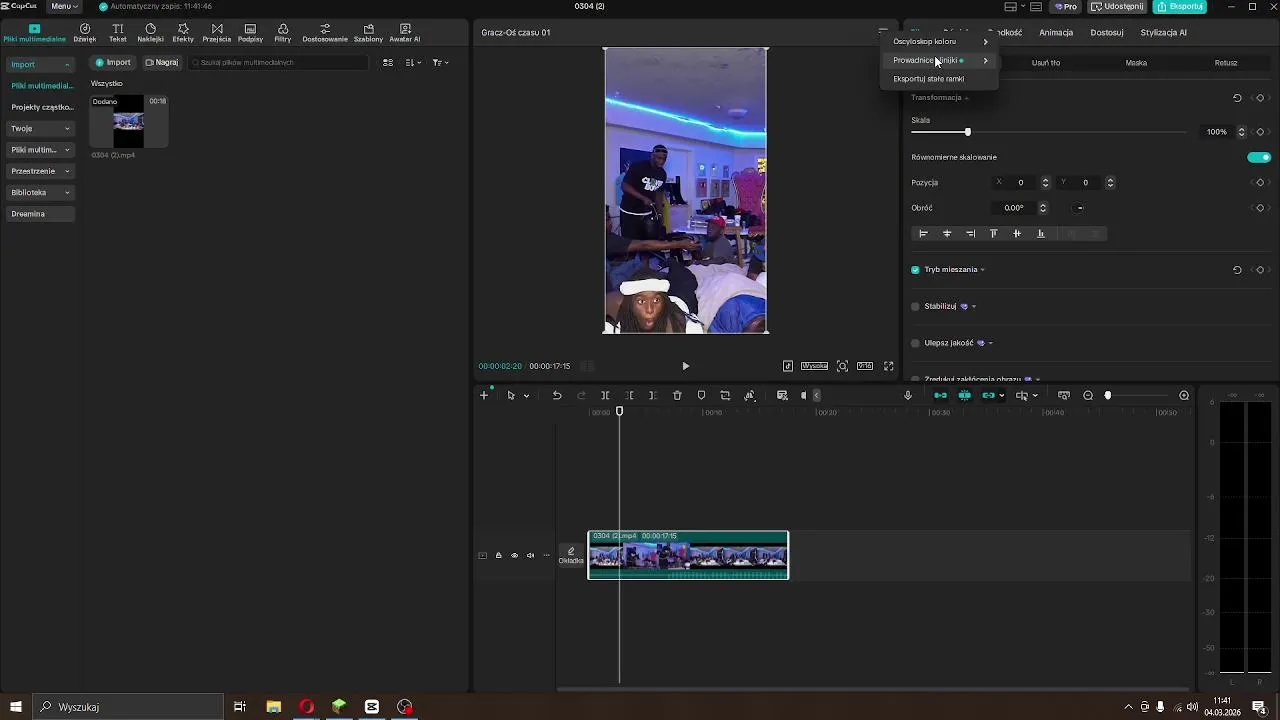Image resolution: width=1280 pixels, height=720 pixels.
Task: Click the Udostępnij share button
Action: pos(1117,6)
